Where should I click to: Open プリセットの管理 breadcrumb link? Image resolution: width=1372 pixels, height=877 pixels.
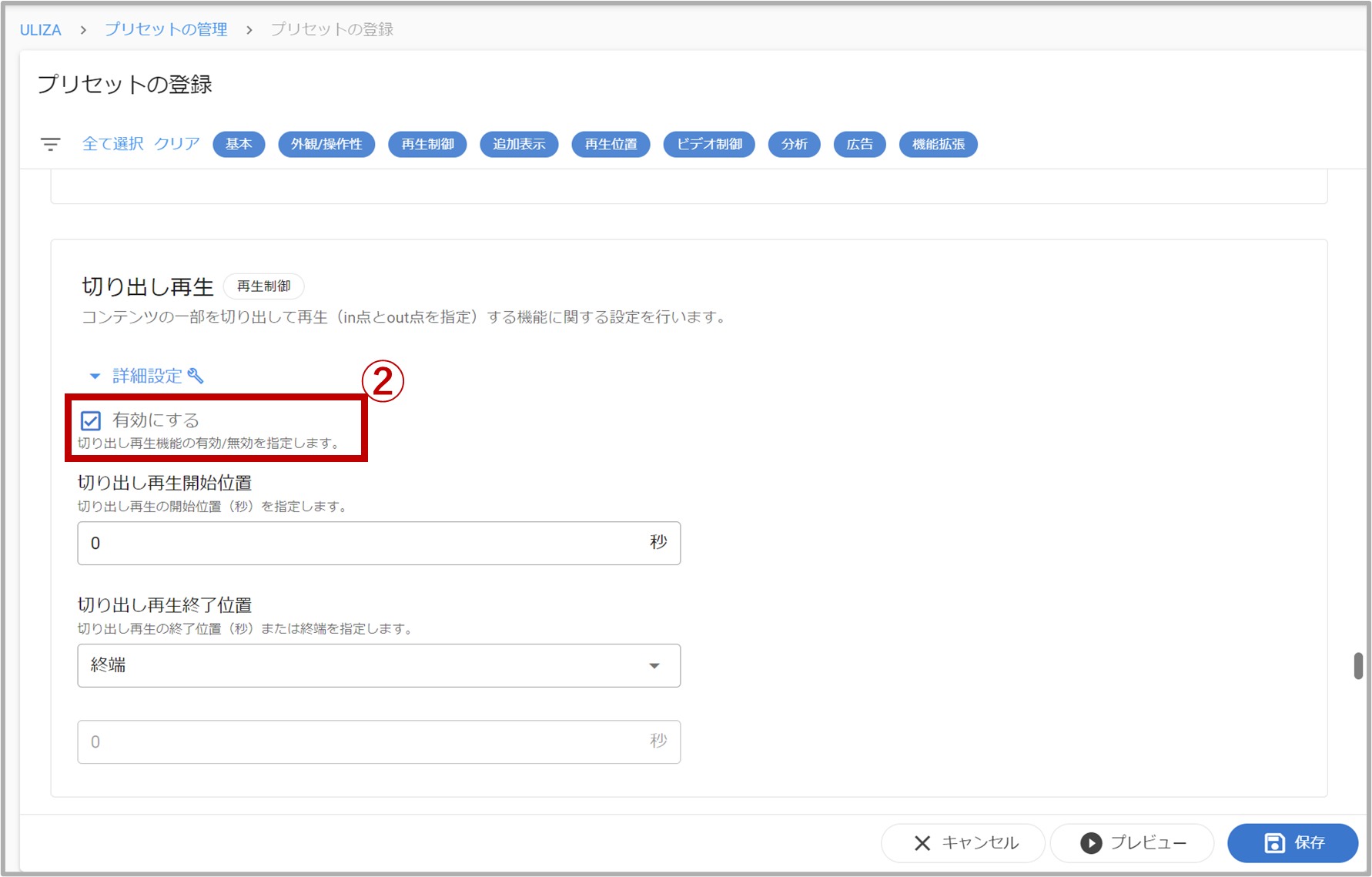pos(166,29)
